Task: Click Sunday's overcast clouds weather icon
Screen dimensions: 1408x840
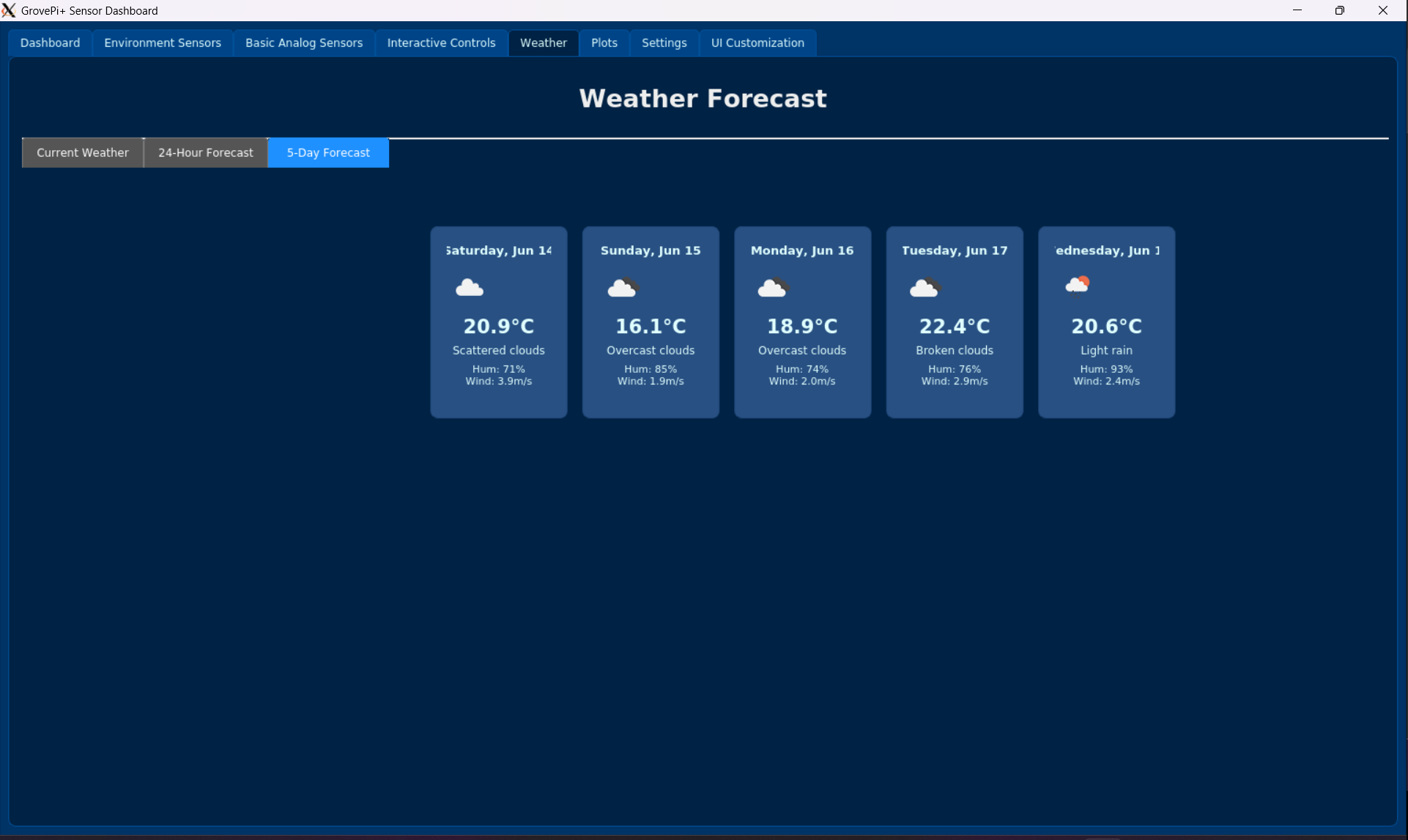Action: pyautogui.click(x=623, y=287)
